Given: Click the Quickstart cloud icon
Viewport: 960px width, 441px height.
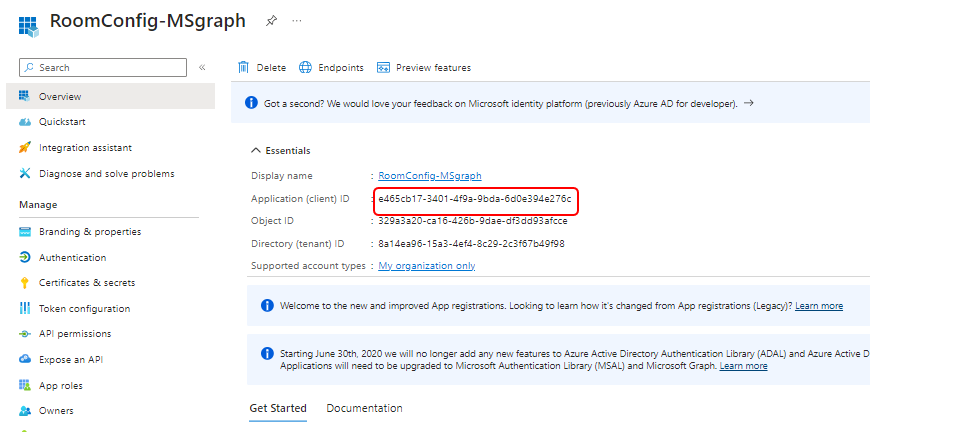Looking at the screenshot, I should pos(24,122).
